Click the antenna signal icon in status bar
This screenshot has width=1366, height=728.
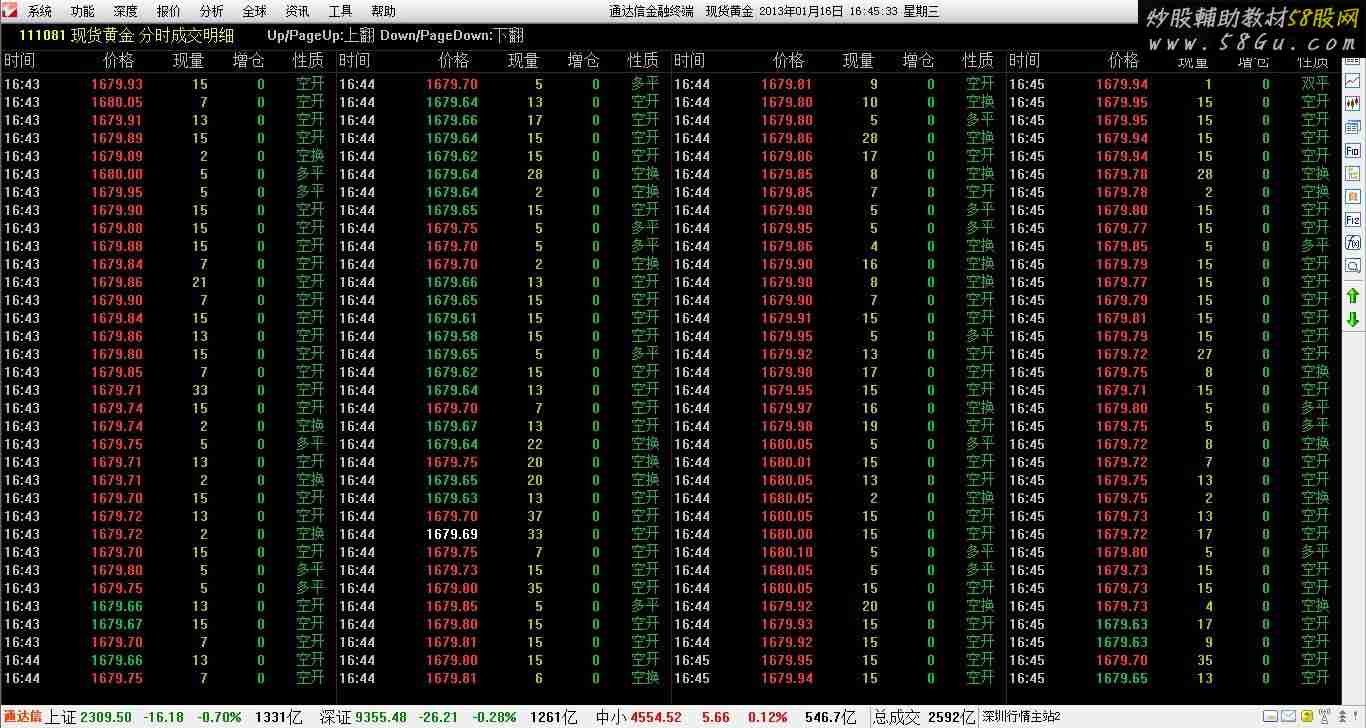[x=1325, y=716]
